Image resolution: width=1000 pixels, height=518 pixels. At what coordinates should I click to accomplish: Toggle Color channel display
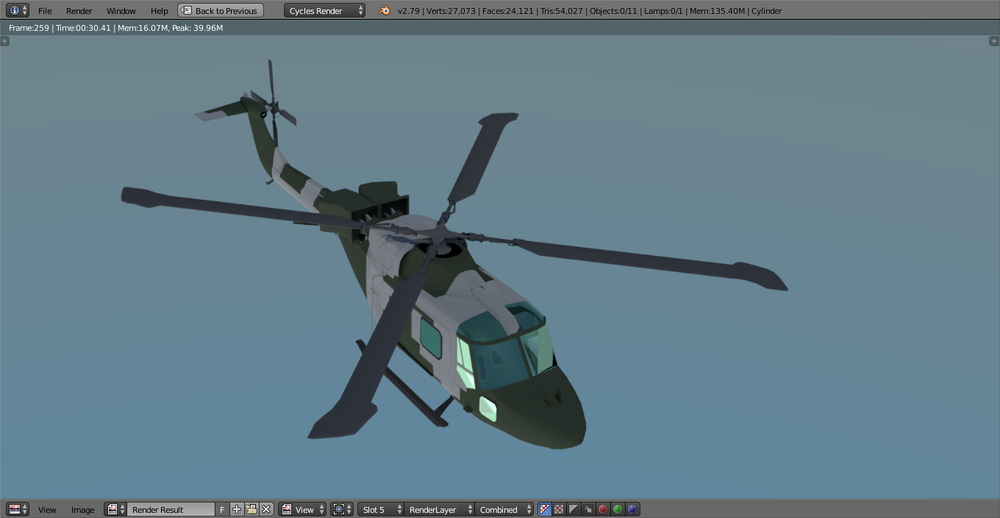pos(559,509)
